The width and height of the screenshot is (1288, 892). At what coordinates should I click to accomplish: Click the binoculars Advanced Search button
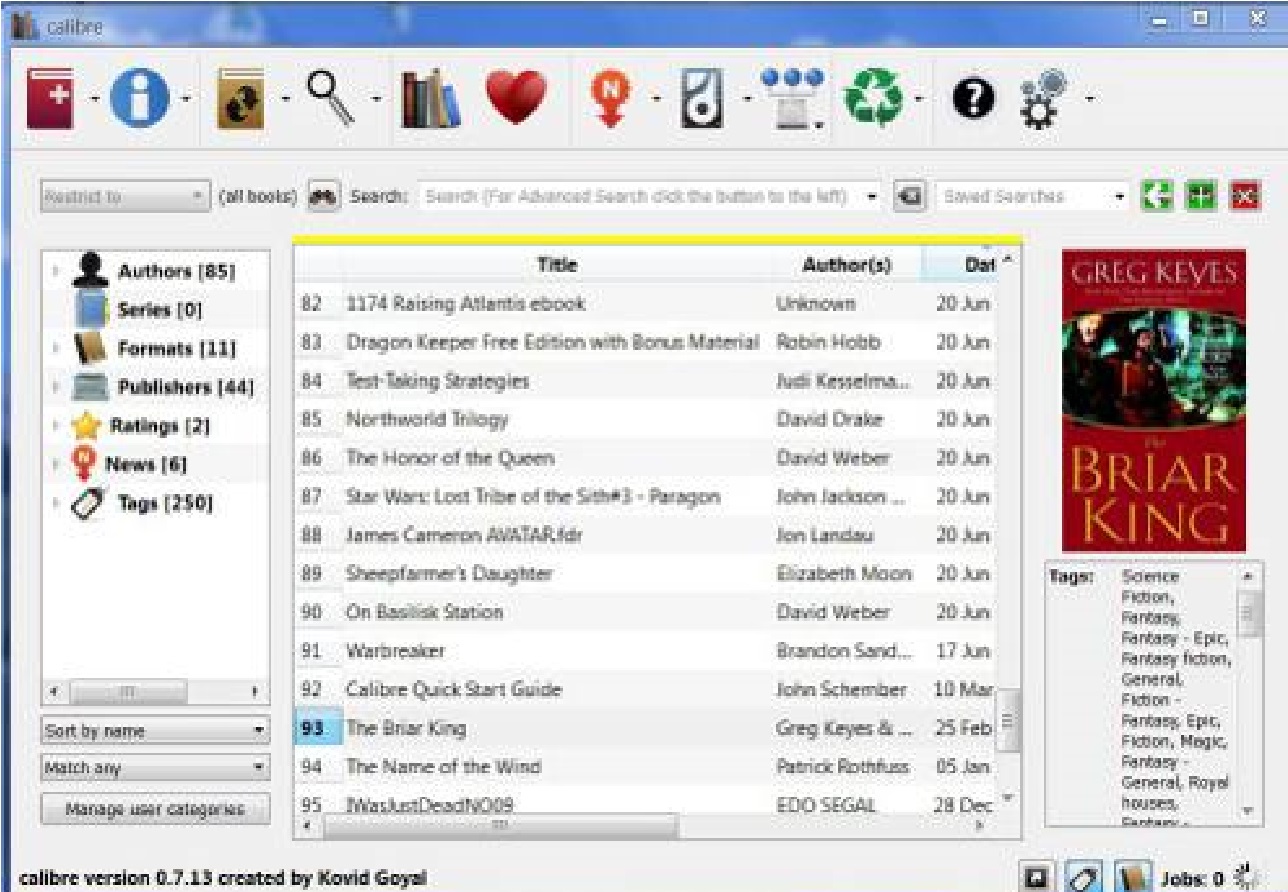click(x=324, y=196)
